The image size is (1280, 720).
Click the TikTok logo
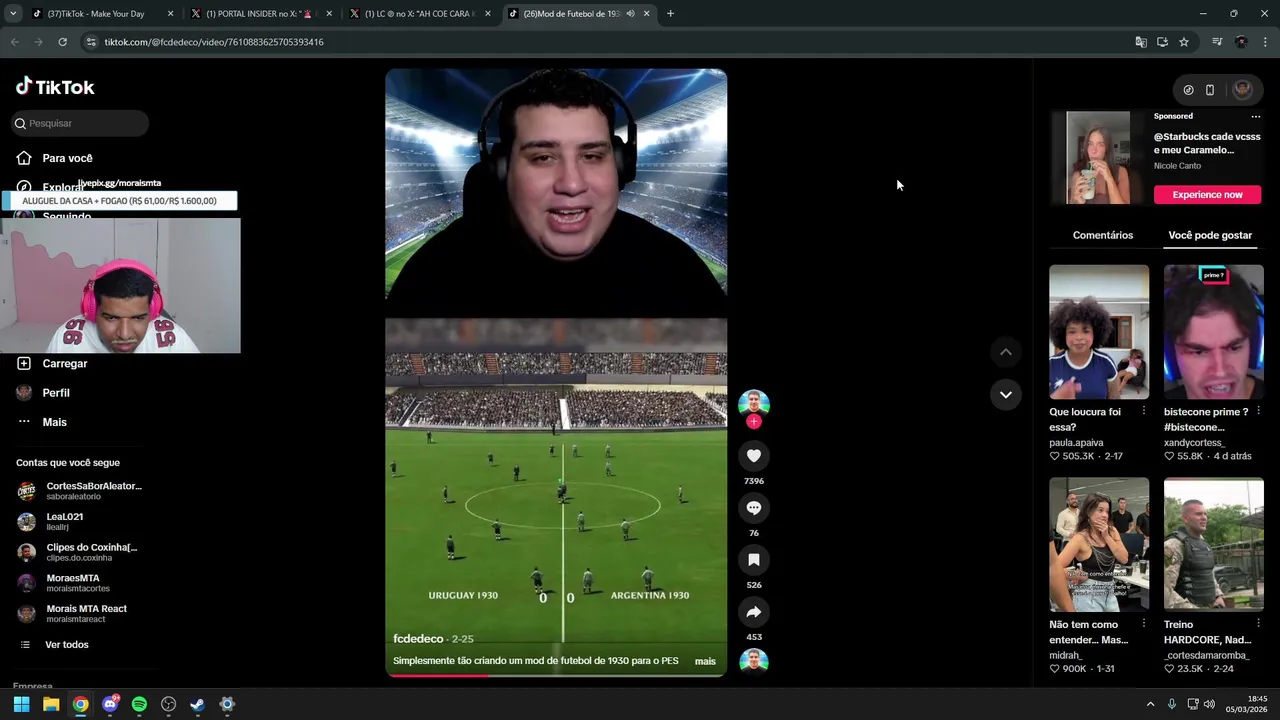[55, 87]
